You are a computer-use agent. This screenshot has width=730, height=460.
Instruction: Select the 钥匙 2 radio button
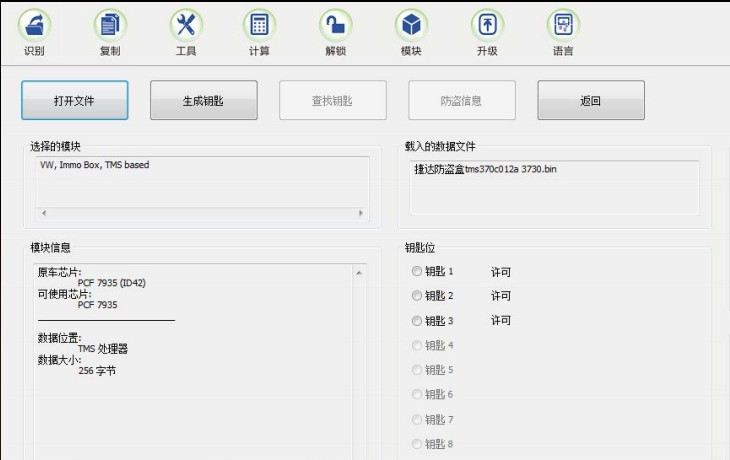[417, 296]
